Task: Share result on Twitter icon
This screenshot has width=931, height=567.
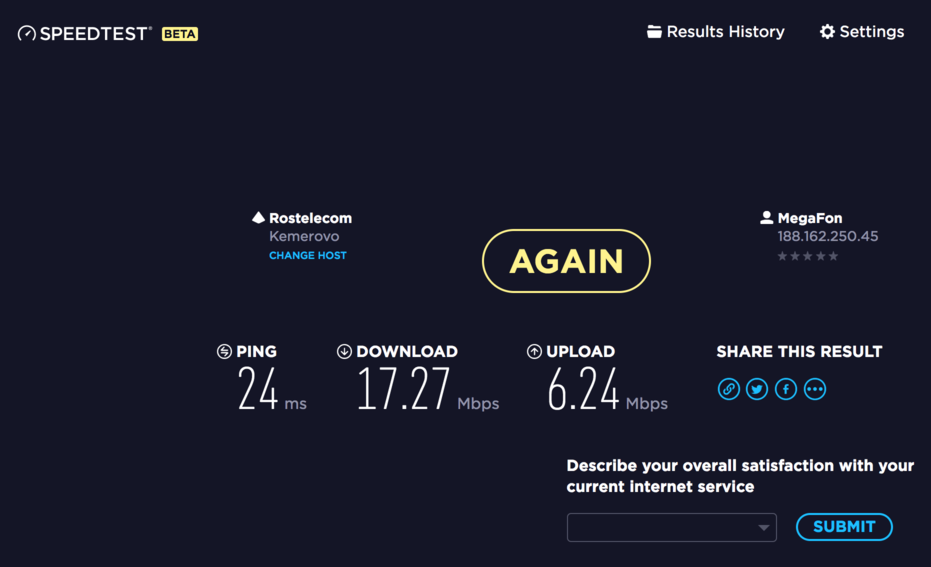Action: coord(757,389)
